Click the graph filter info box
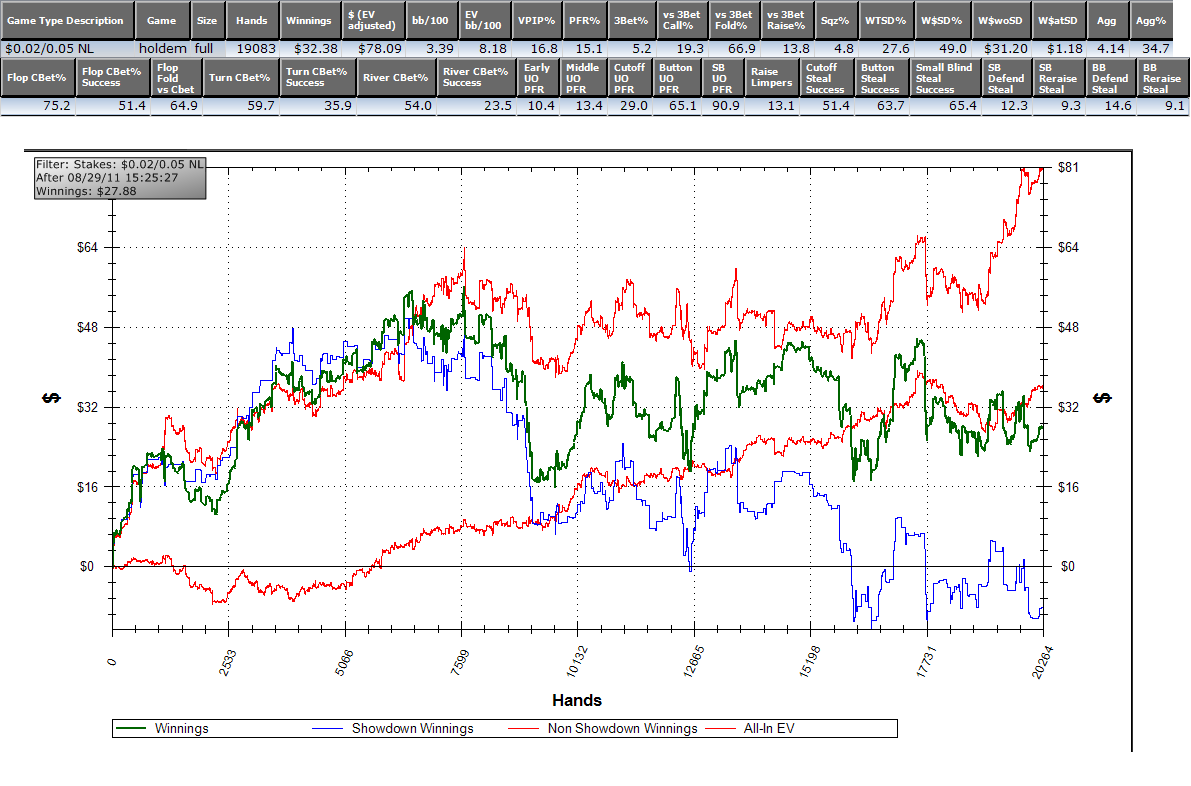 tap(120, 178)
